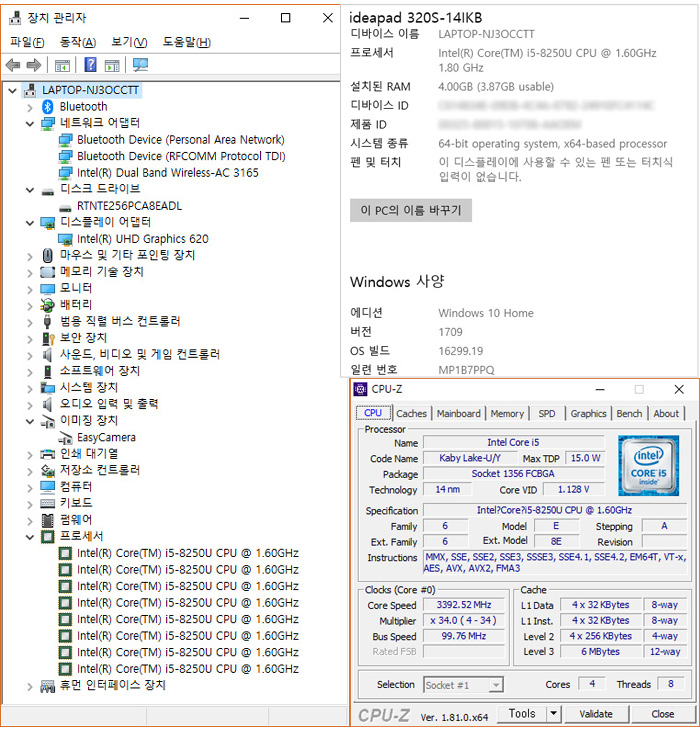Collapse the LAPTOP-NJ3OCCTT root node
This screenshot has height=730, width=700.
tap(13, 90)
